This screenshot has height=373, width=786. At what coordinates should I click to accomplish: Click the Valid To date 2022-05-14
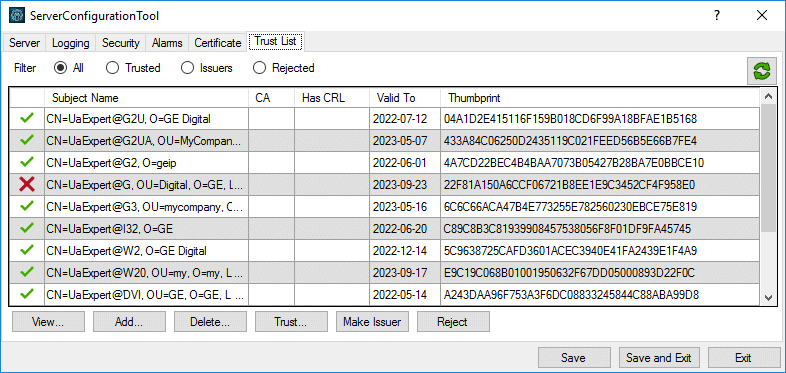[400, 294]
